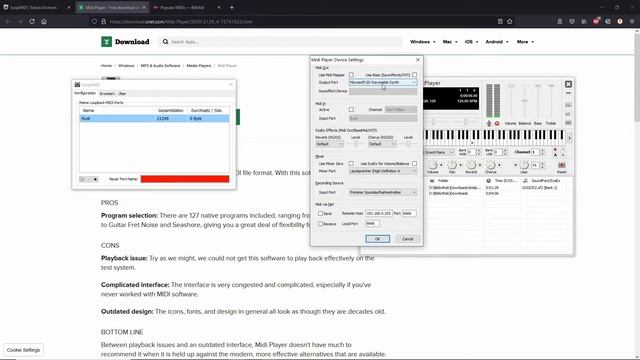Open the reader view icon in address bar
The width and height of the screenshot is (640, 360).
500,21
